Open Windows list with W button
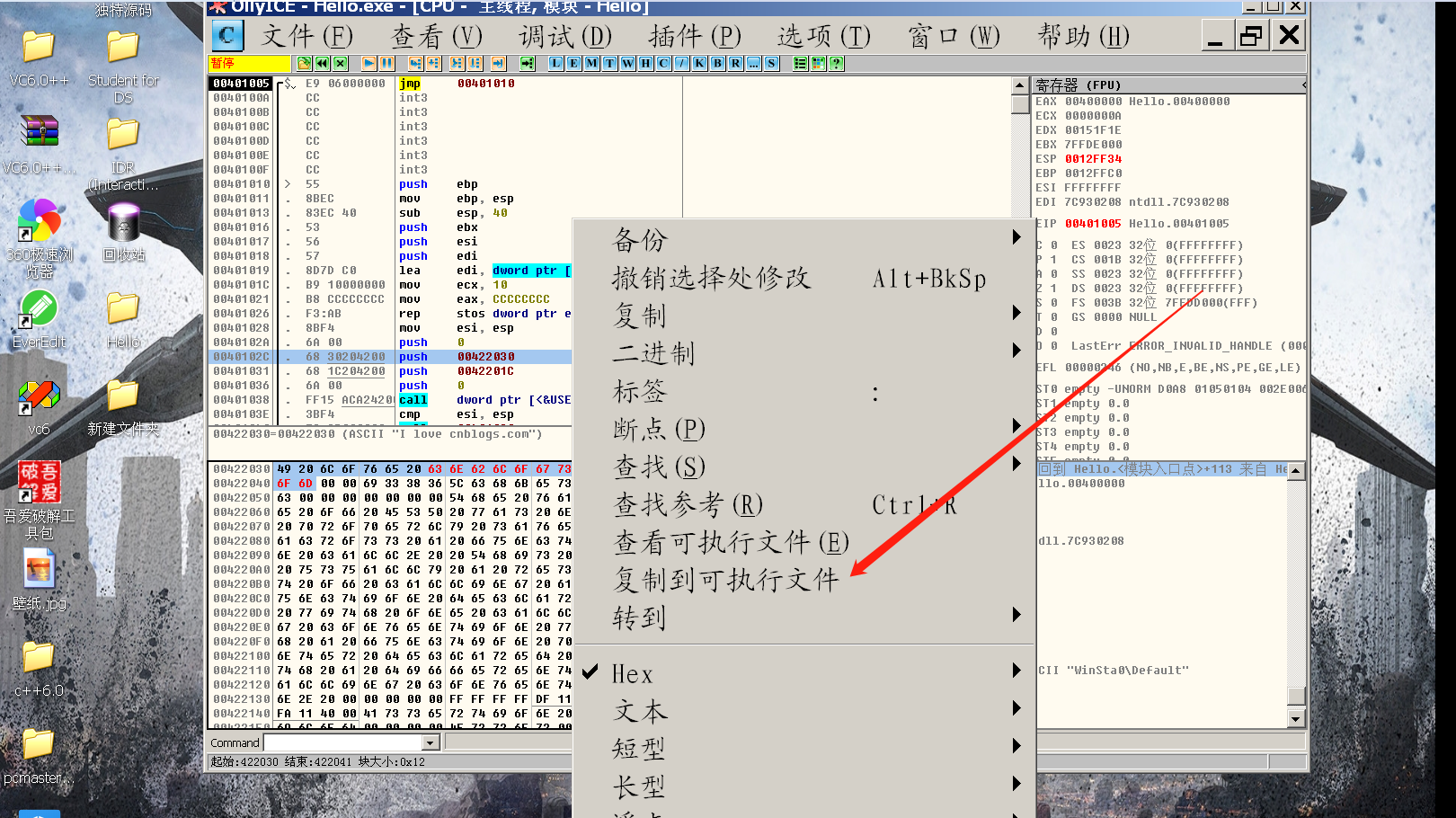Viewport: 1456px width, 818px height. pyautogui.click(x=628, y=63)
